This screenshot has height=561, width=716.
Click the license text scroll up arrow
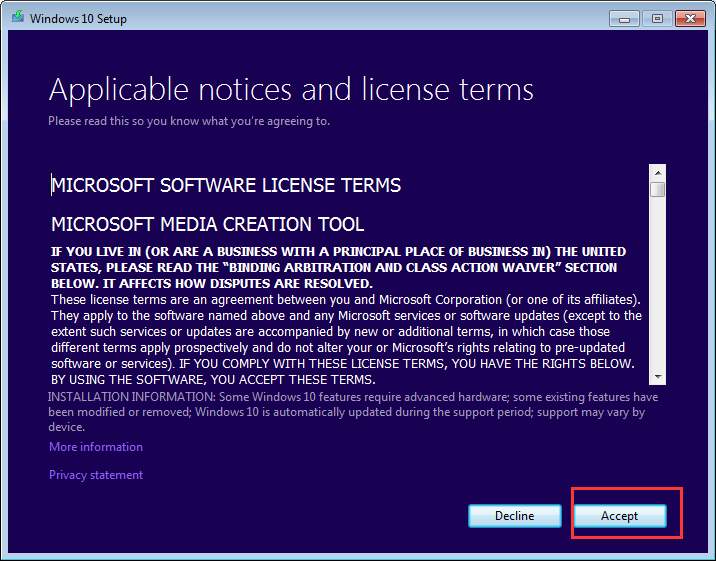pos(657,172)
